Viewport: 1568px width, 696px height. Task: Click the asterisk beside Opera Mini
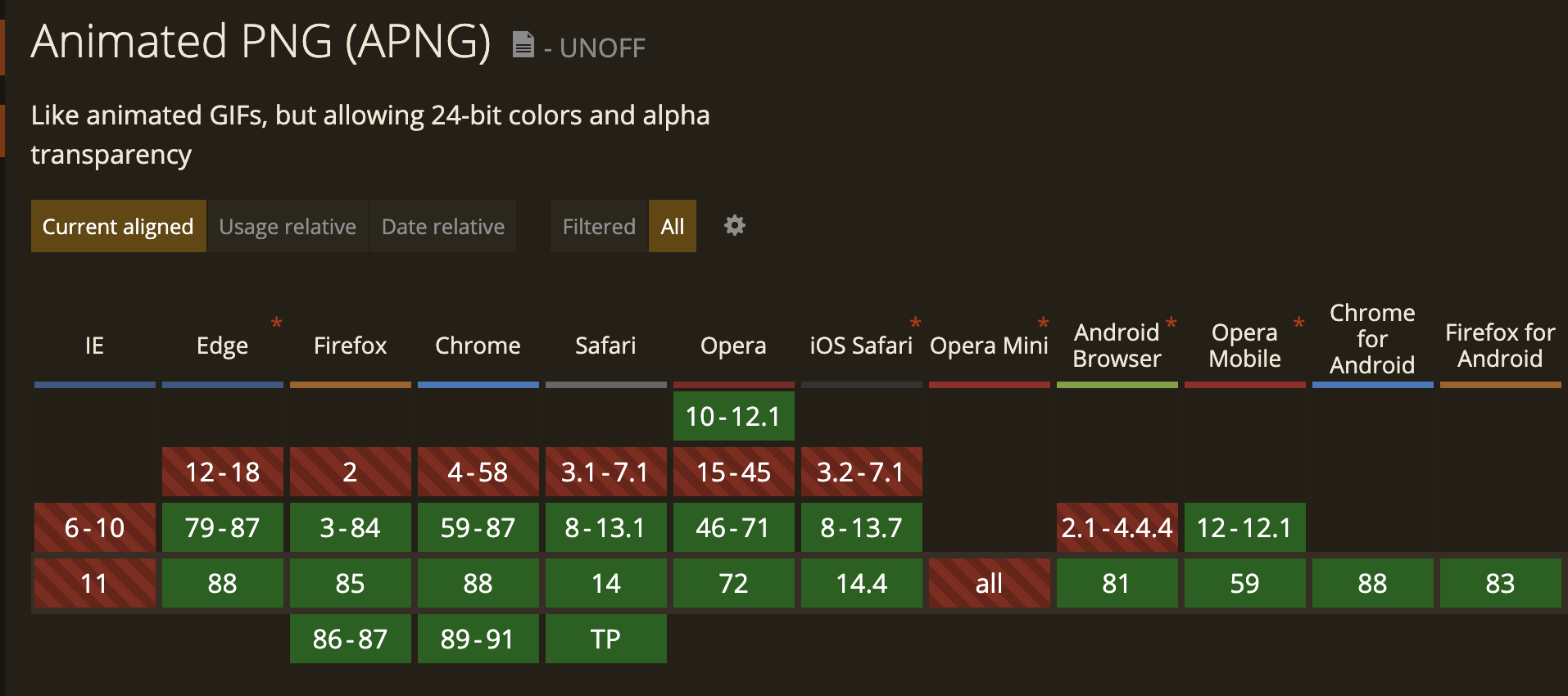[x=1043, y=323]
